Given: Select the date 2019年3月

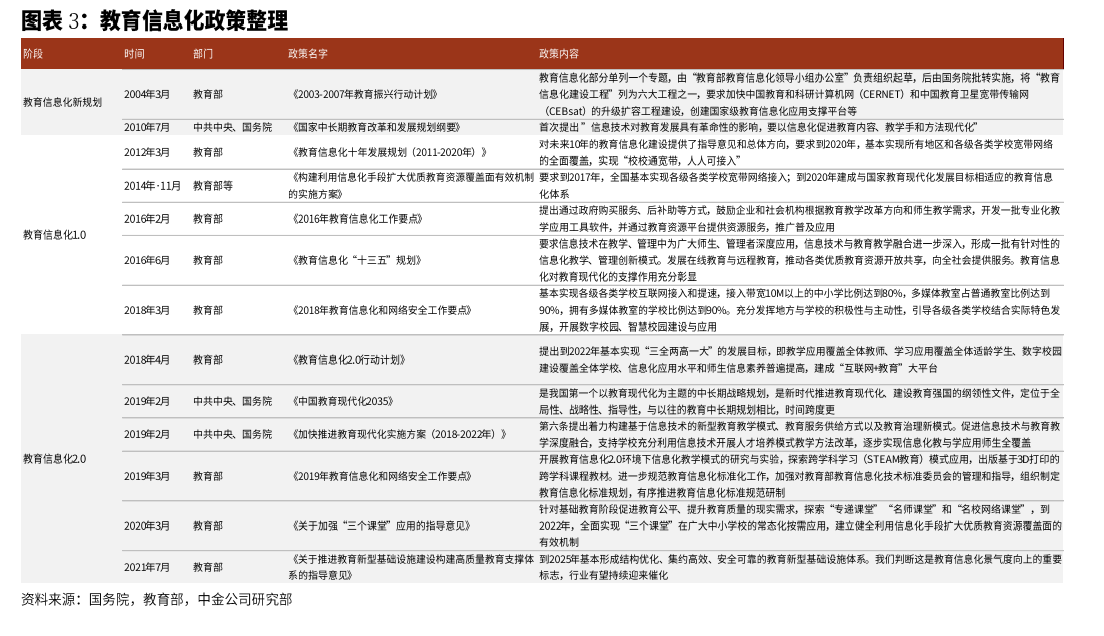Looking at the screenshot, I should pos(147,476).
